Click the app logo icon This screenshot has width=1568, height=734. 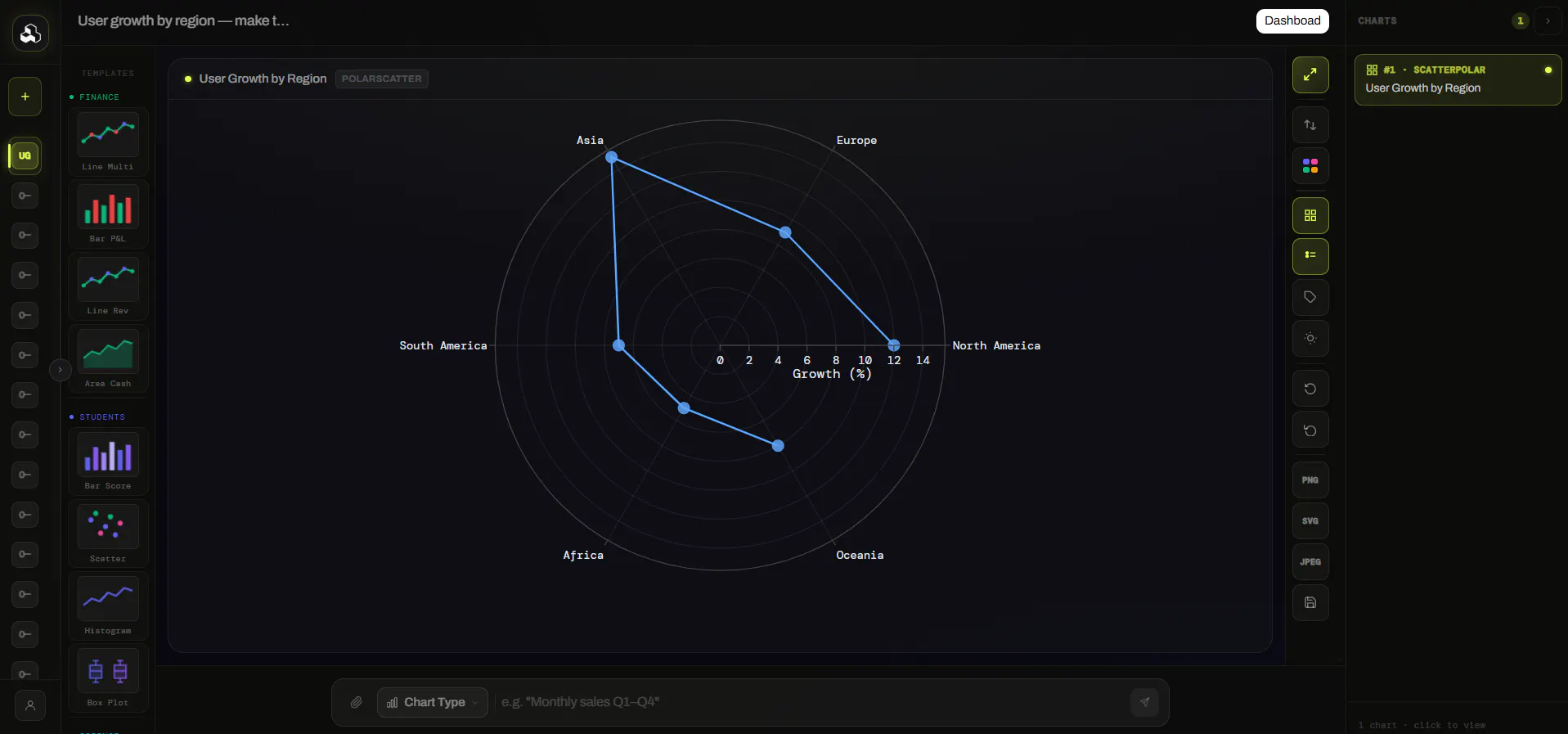(x=30, y=33)
